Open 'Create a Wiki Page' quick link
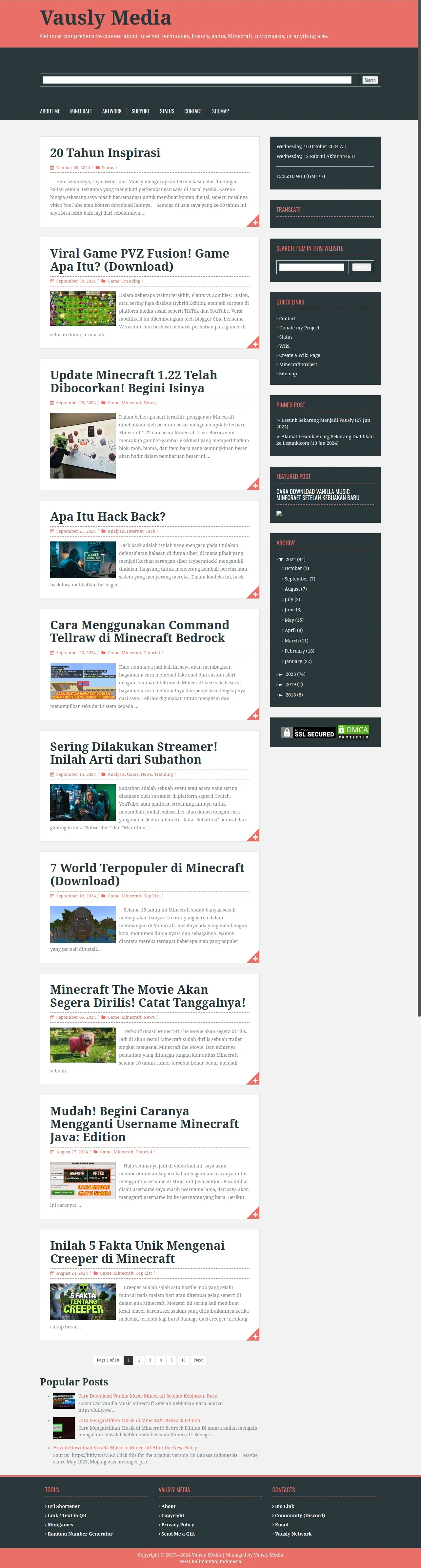421x1568 pixels. [300, 356]
